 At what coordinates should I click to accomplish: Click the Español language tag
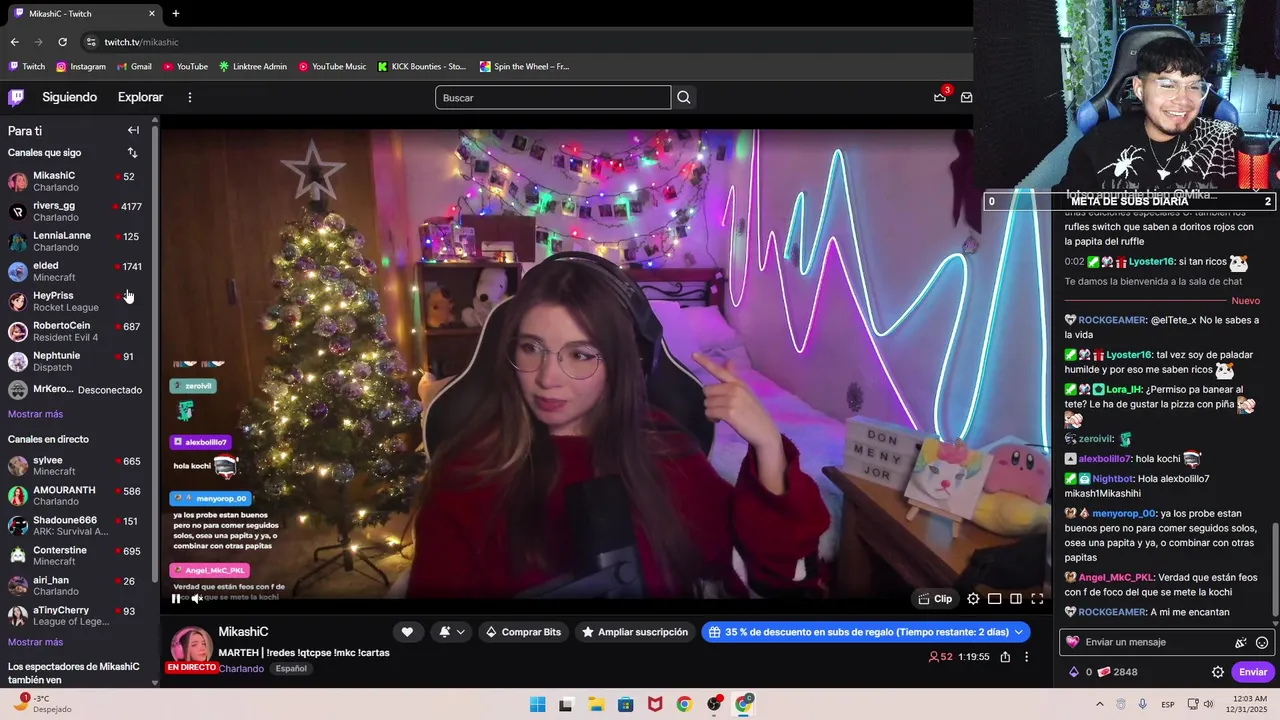tap(291, 669)
